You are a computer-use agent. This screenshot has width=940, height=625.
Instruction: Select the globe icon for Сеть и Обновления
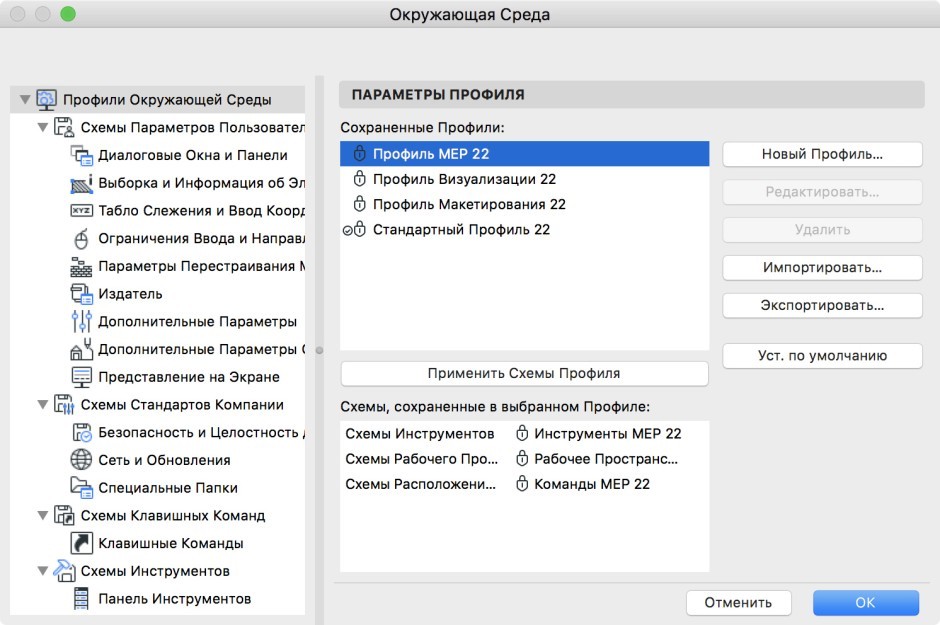click(x=82, y=460)
